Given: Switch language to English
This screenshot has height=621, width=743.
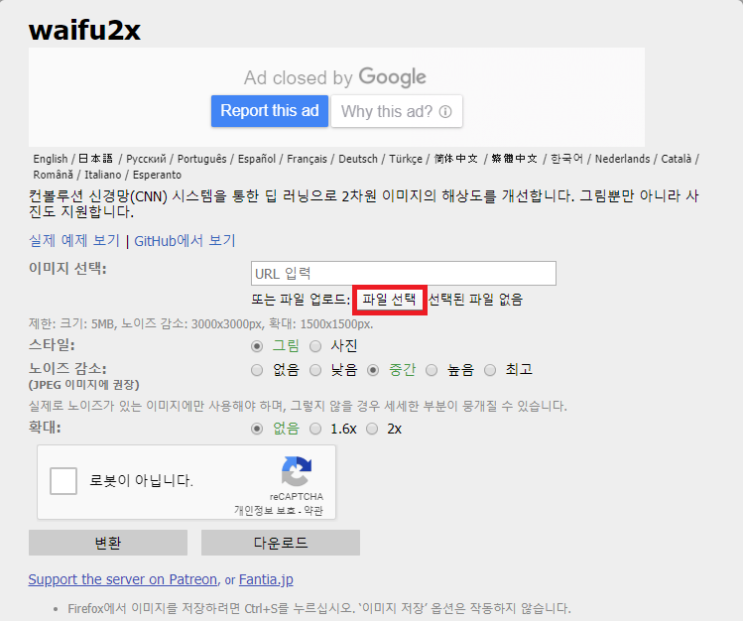Looking at the screenshot, I should 51,159.
